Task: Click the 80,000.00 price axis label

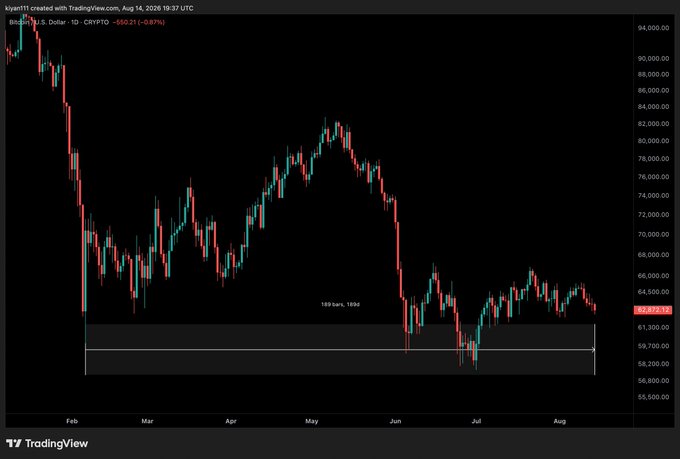Action: 653,141
